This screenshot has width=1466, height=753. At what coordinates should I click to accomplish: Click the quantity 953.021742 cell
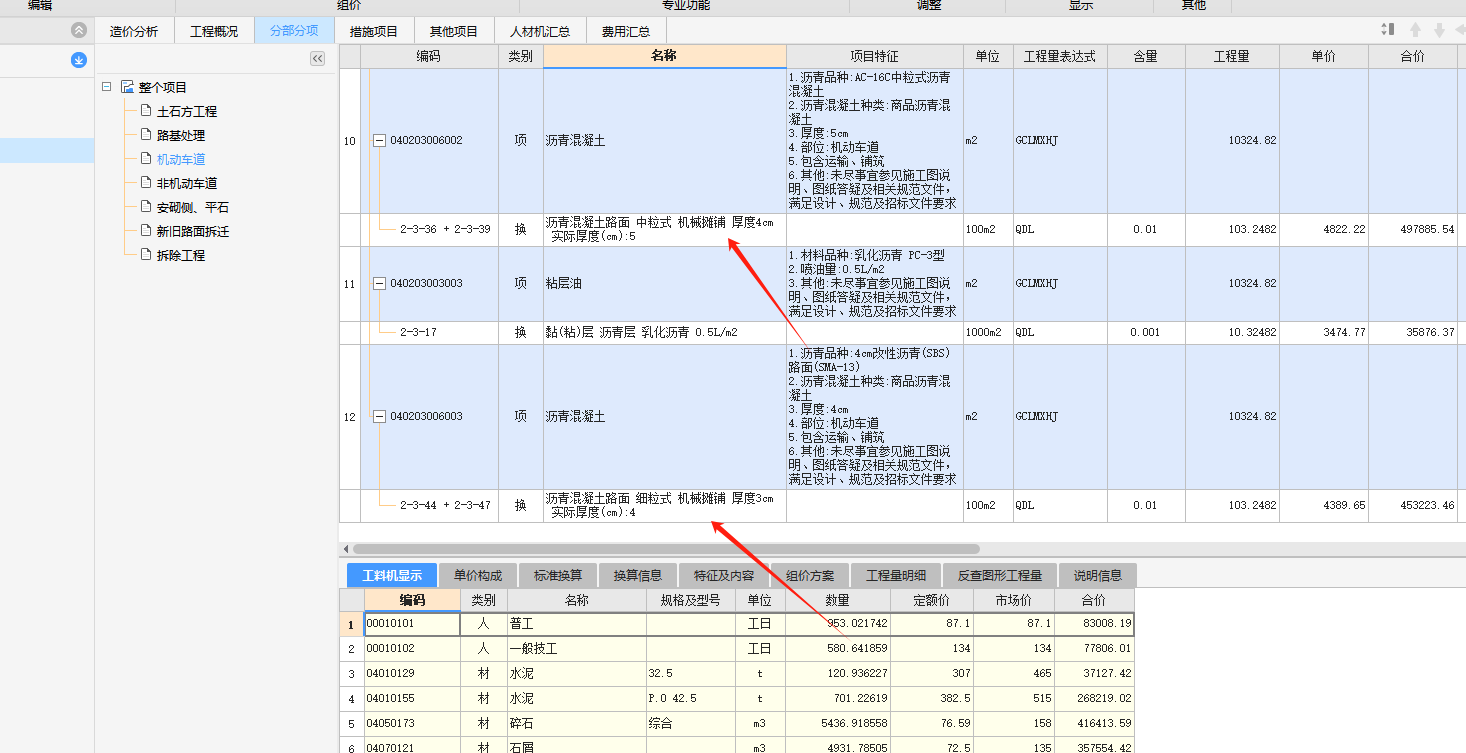[x=838, y=623]
